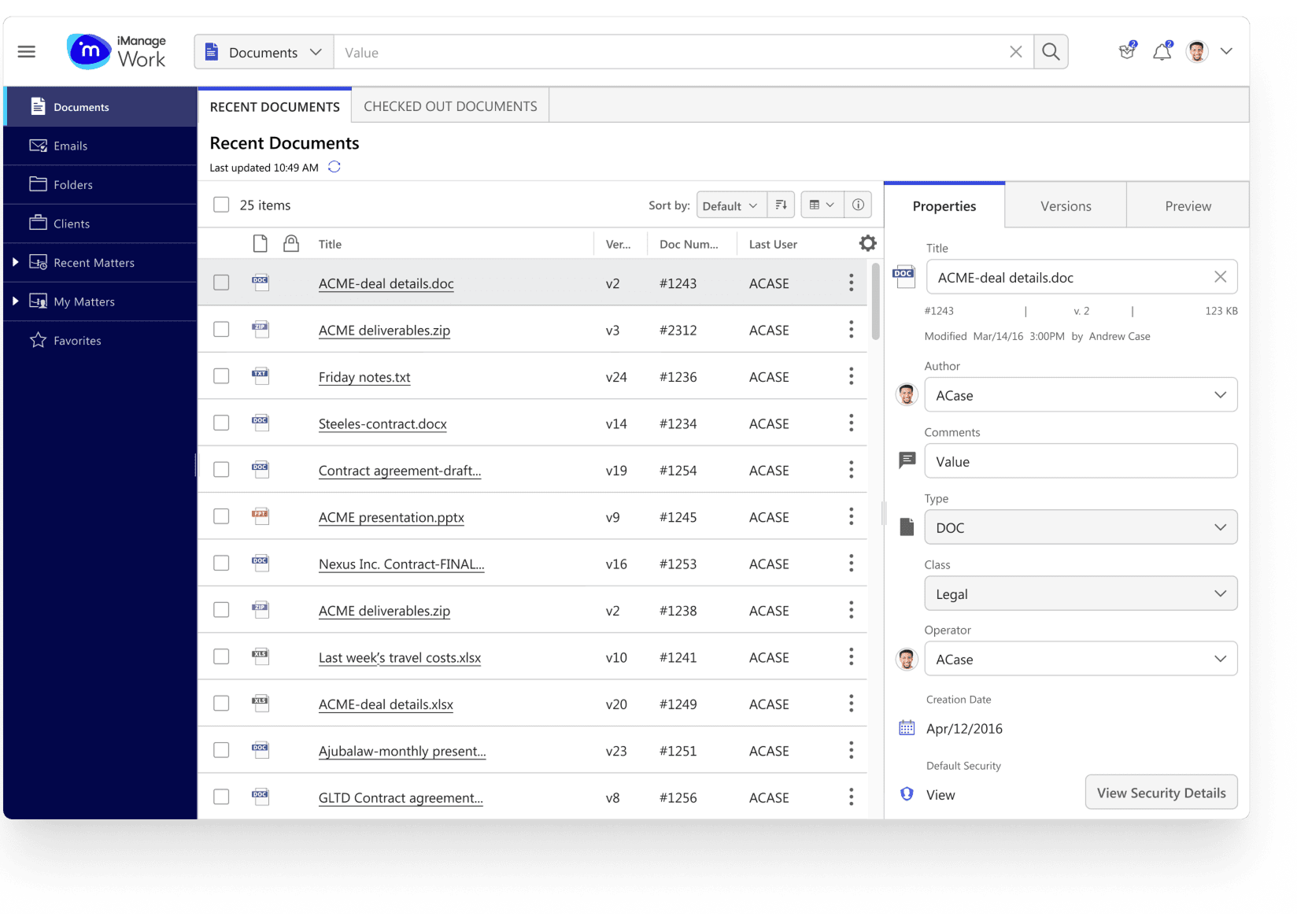This screenshot has height=924, width=1297.
Task: Open Favorites from the sidebar
Action: coord(76,340)
